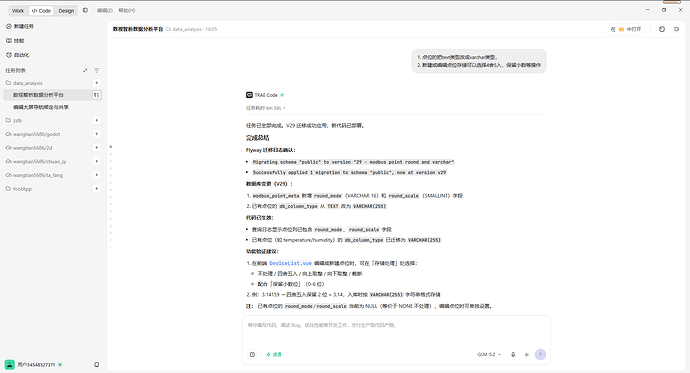This screenshot has width=690, height=373.
Task: Expand the wangtian5686/godot repository
Action: click(33, 134)
